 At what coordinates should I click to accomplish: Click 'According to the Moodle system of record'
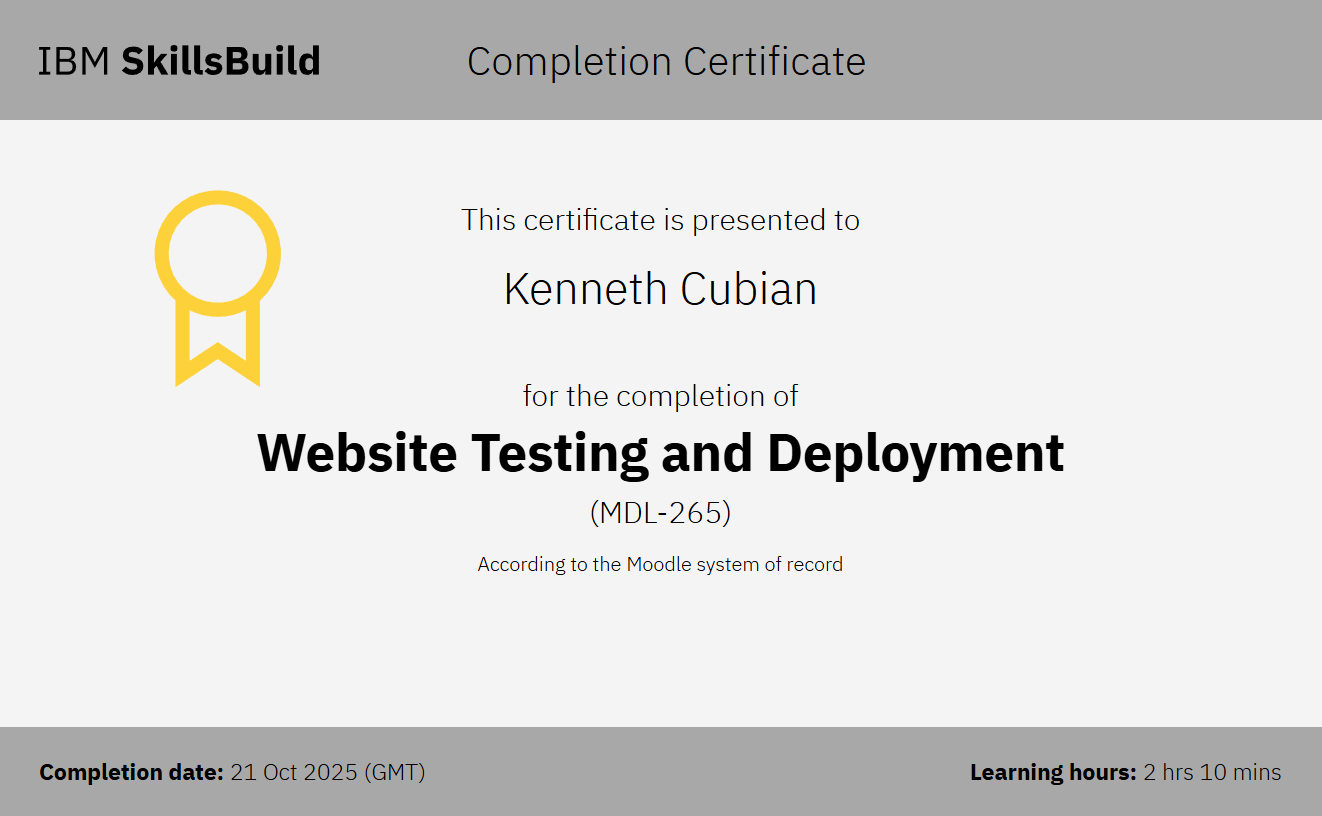tap(660, 565)
